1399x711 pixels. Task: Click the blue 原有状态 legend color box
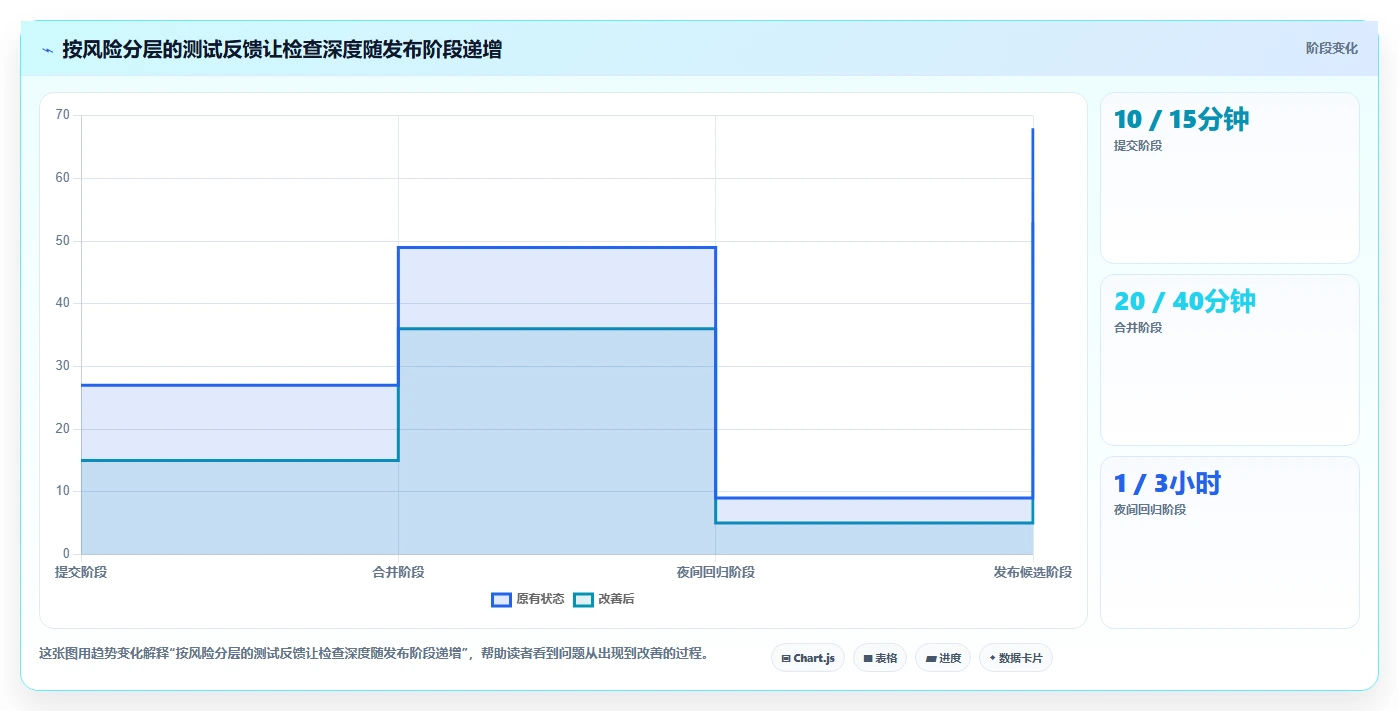tap(501, 599)
